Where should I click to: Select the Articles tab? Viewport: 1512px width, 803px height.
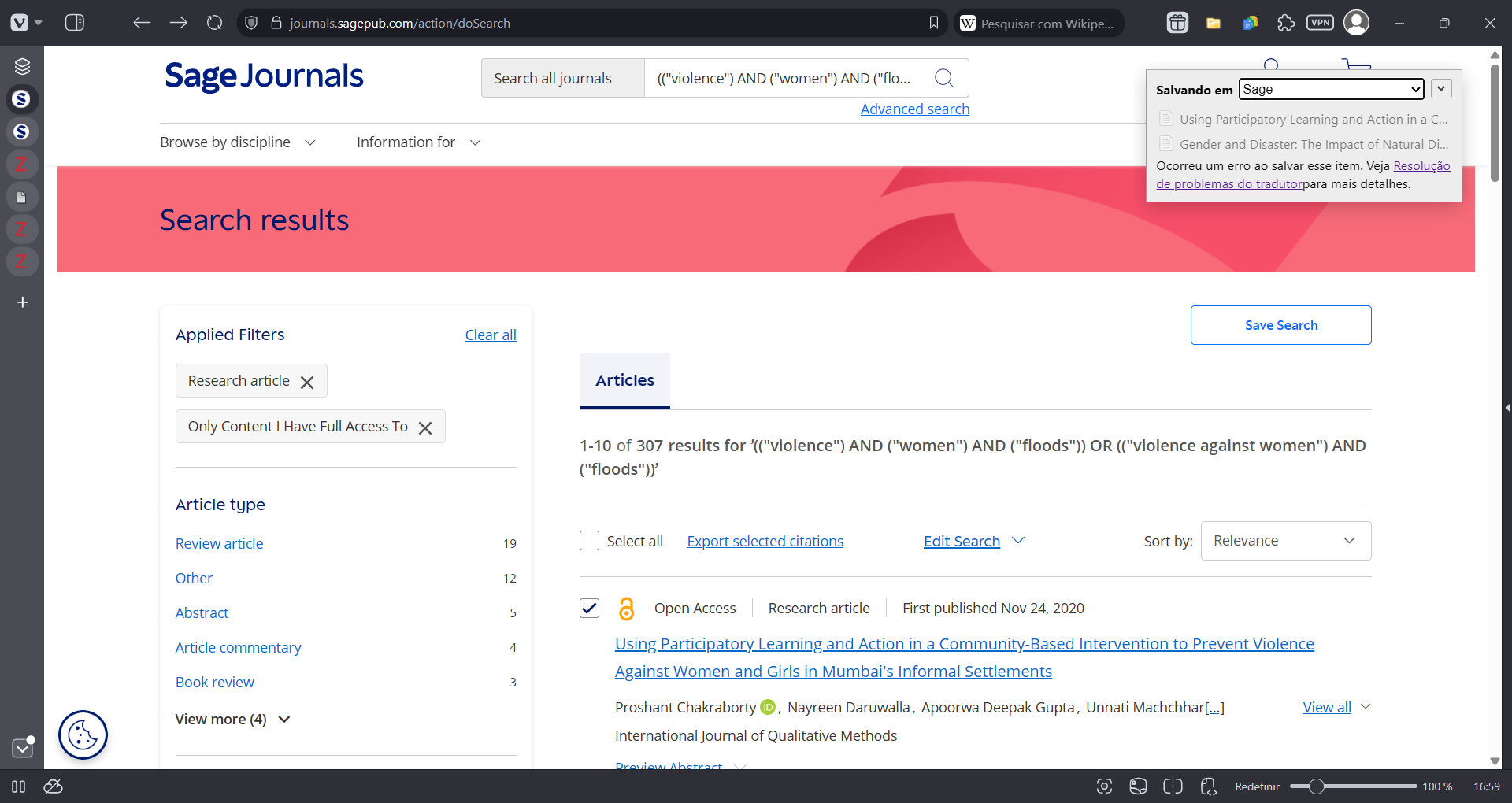[x=624, y=380]
